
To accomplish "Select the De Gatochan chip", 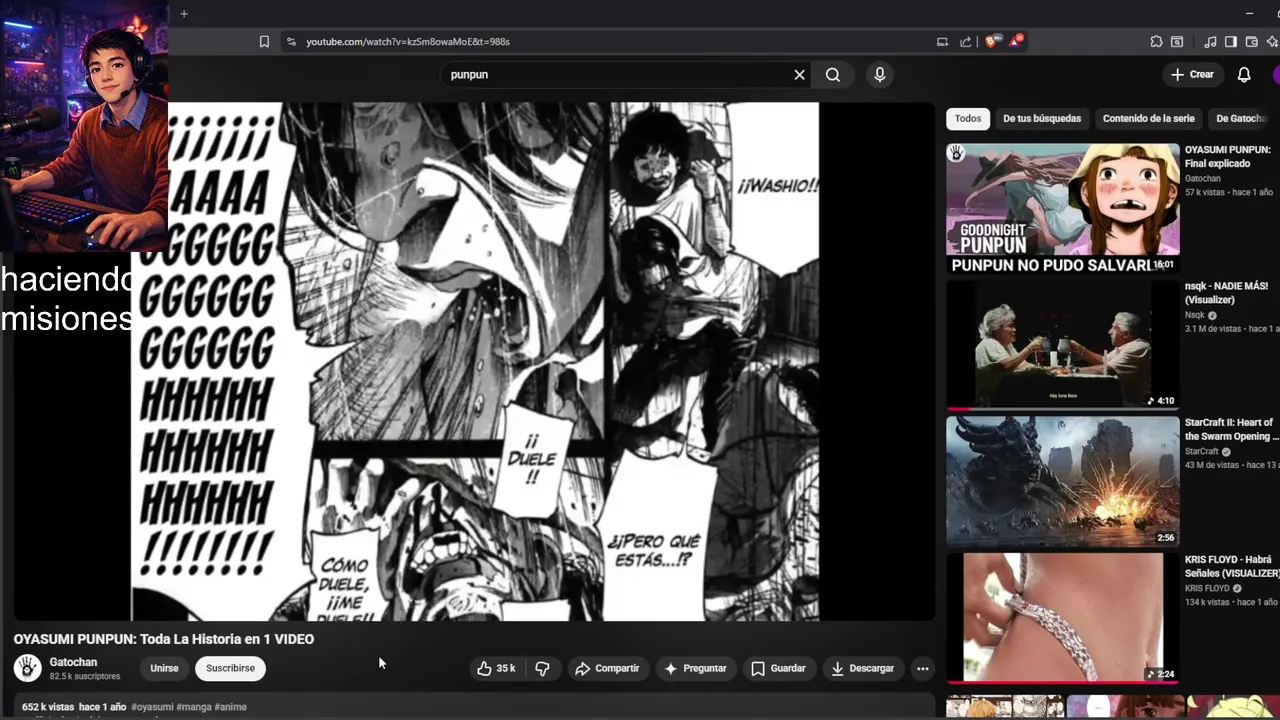I will click(x=1243, y=119).
